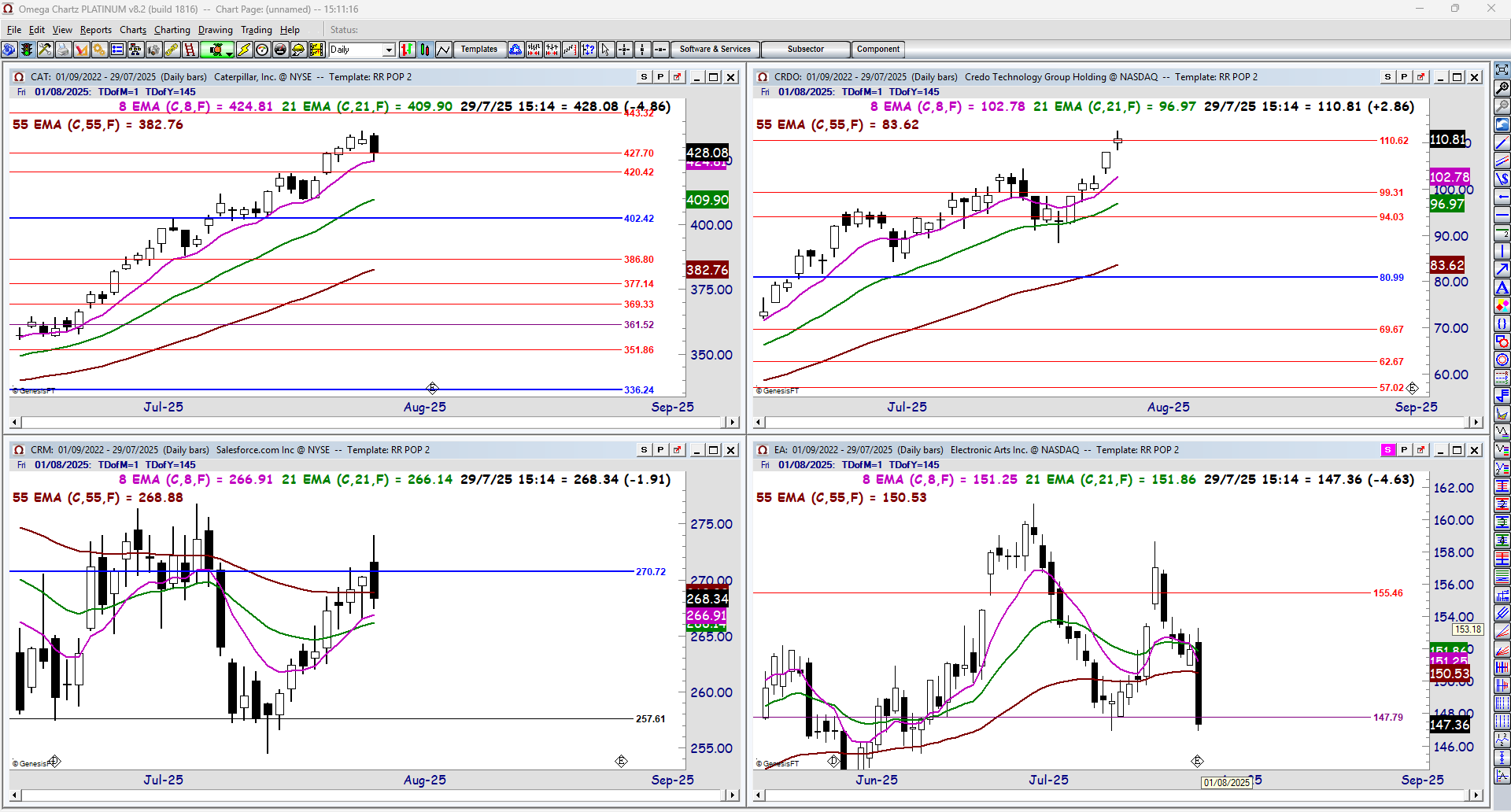Click the 336.24 blue price level label
This screenshot has height=812, width=1511.
pos(639,390)
